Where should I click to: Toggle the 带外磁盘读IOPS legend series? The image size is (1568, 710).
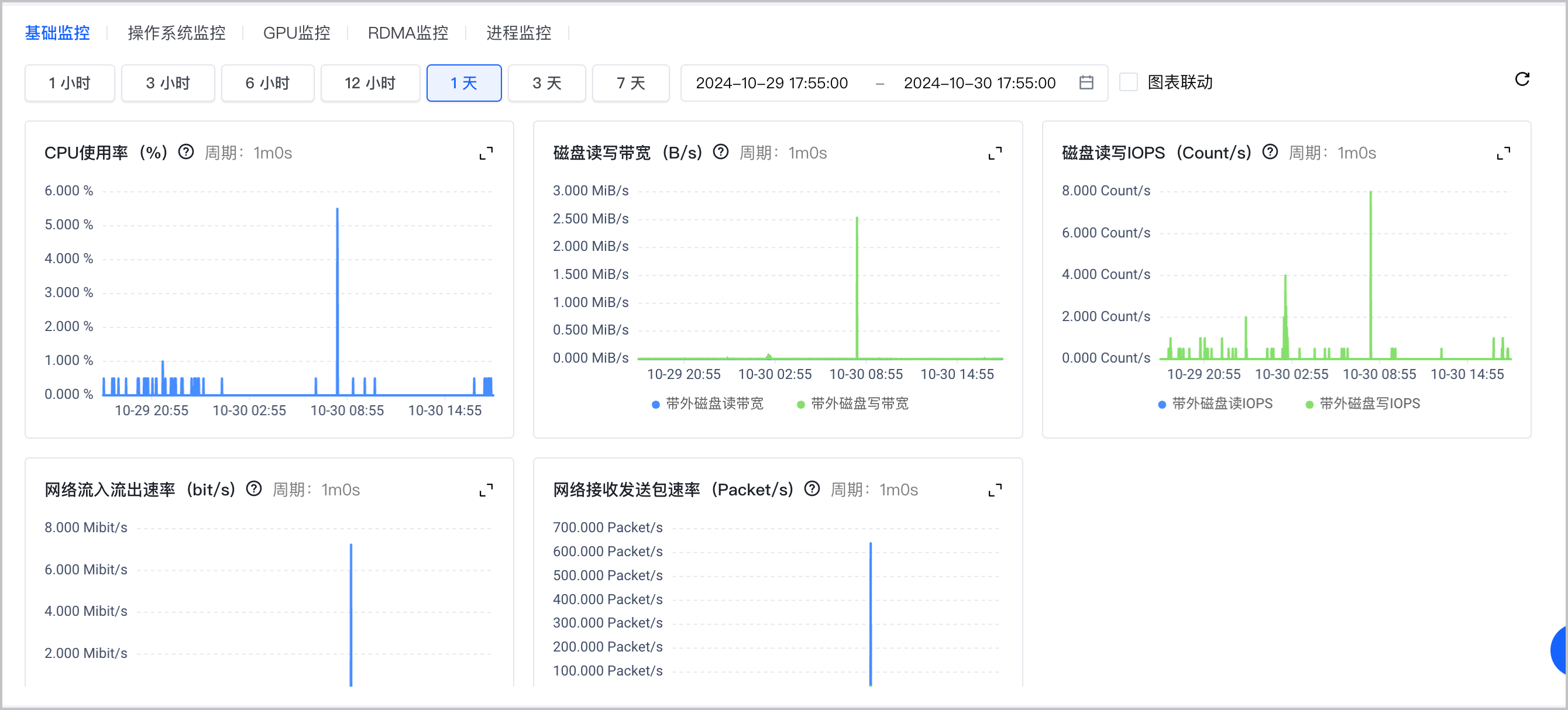click(1215, 404)
